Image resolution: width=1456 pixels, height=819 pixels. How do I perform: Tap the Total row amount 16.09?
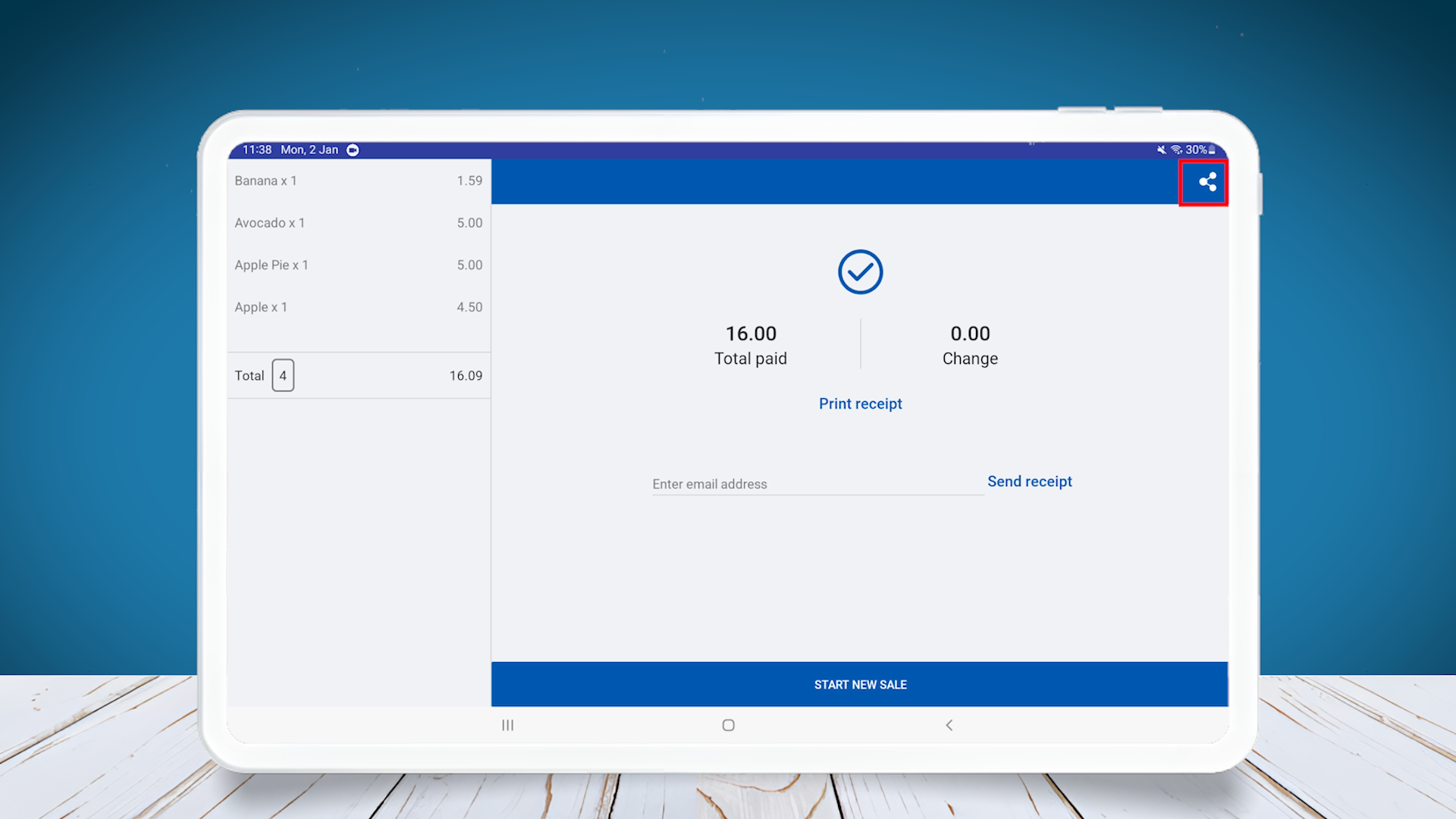click(466, 376)
